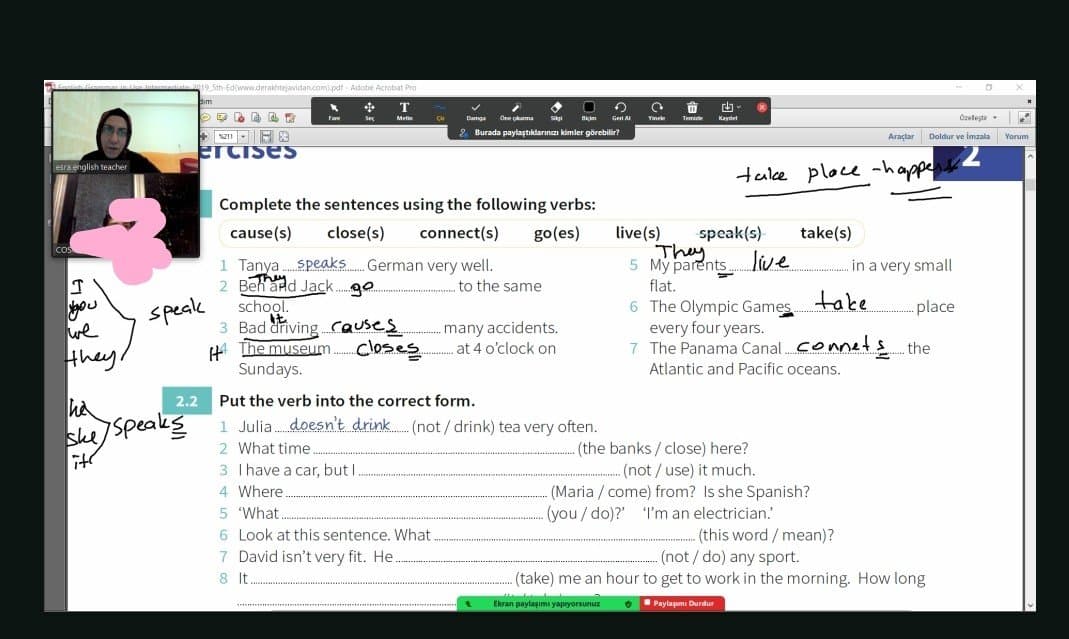Click the scroll down arrow of document

click(1029, 605)
